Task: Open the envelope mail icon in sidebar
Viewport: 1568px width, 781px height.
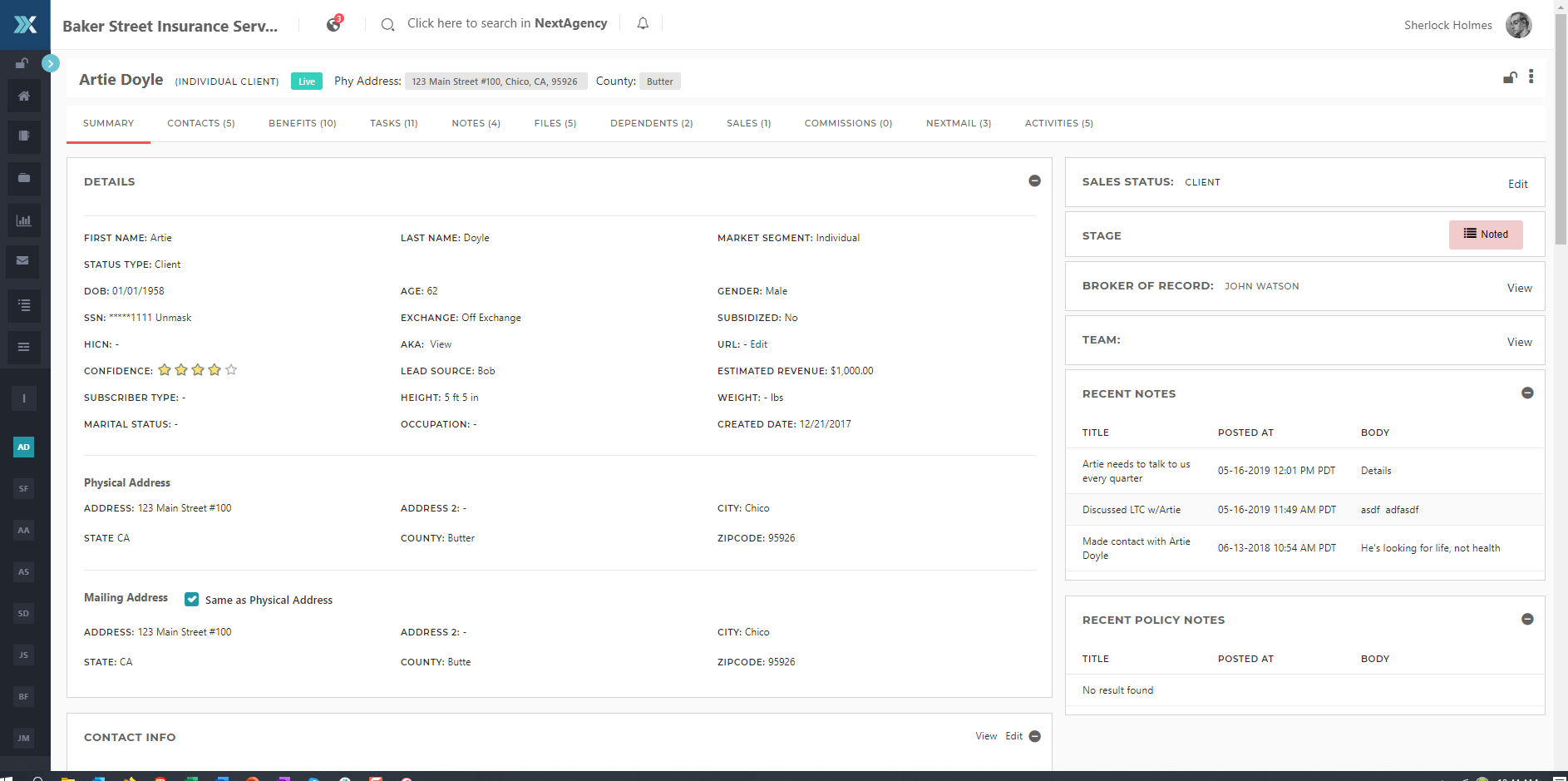Action: tap(24, 261)
